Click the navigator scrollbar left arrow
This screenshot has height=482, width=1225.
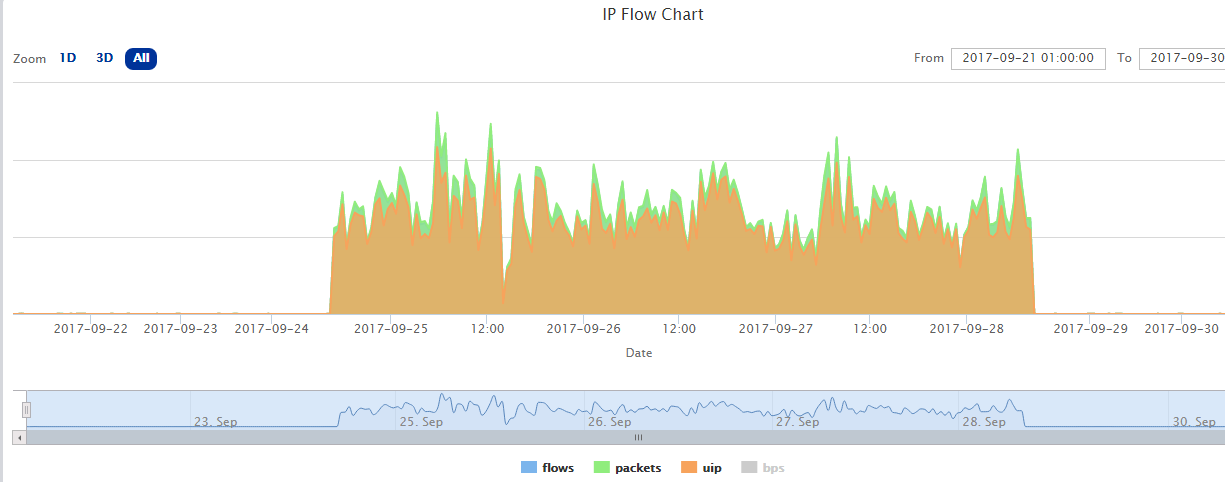point(19,437)
